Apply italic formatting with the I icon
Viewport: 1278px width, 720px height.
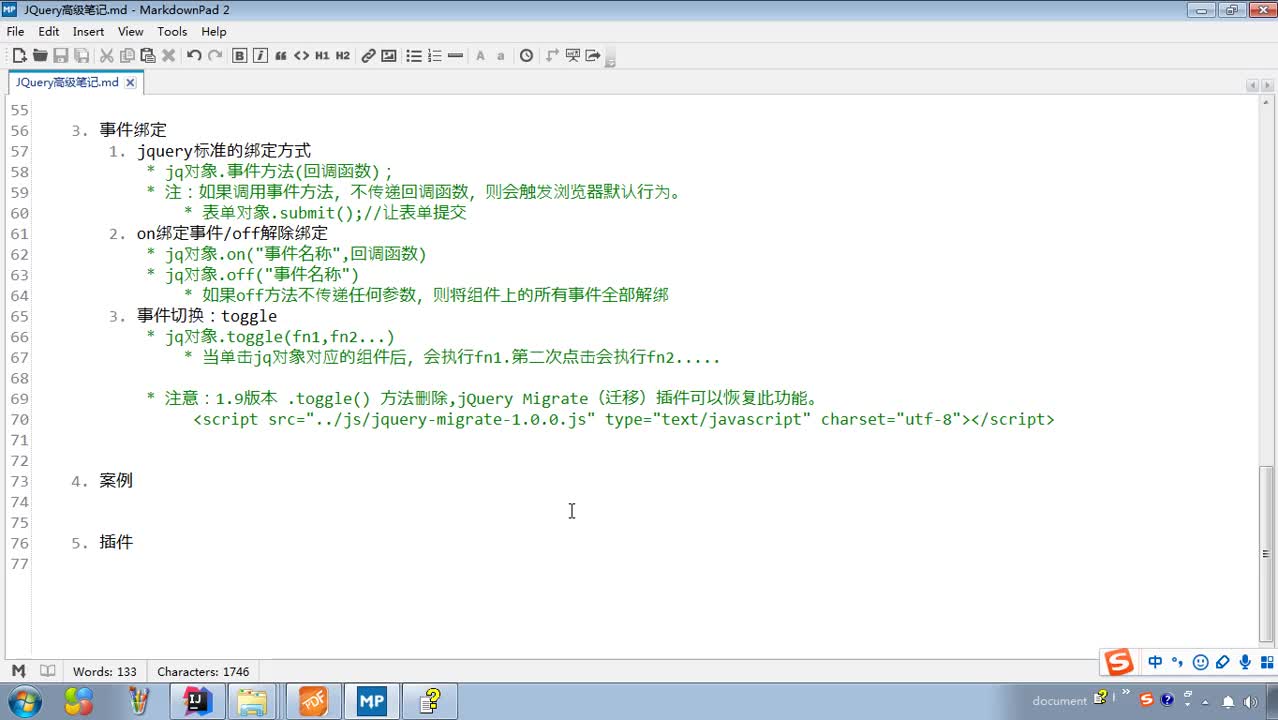pos(260,56)
